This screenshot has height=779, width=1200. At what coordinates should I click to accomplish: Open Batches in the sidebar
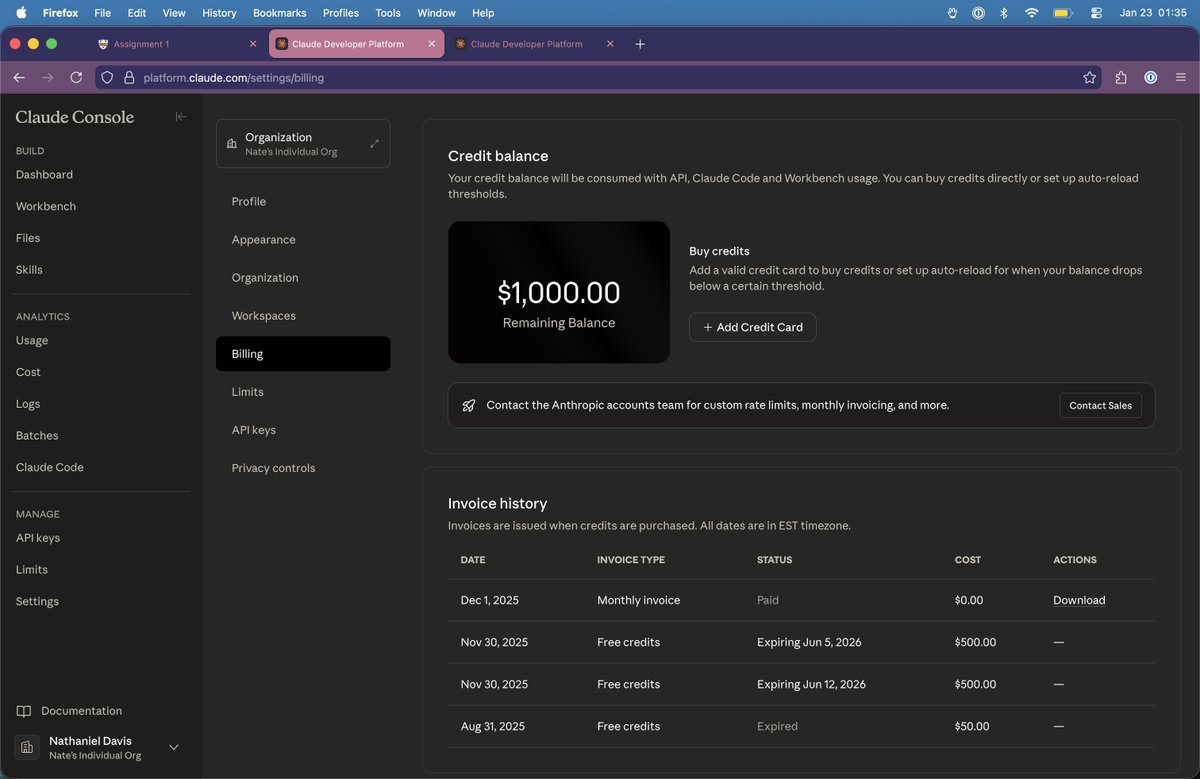[x=37, y=436]
